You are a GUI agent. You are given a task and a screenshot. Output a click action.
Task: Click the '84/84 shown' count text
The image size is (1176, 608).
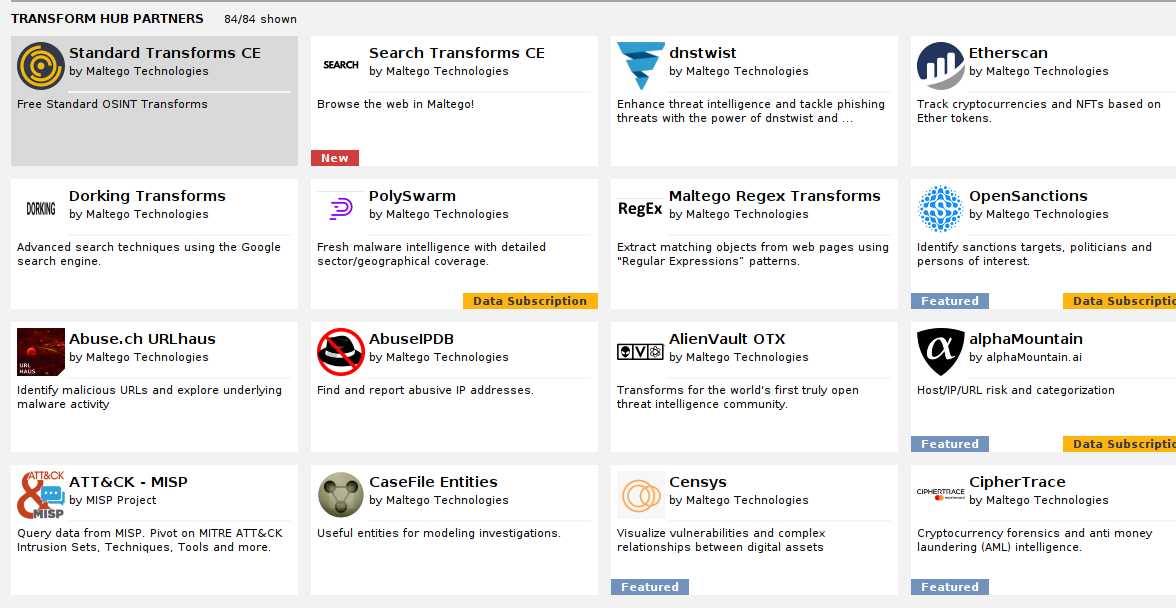[260, 19]
